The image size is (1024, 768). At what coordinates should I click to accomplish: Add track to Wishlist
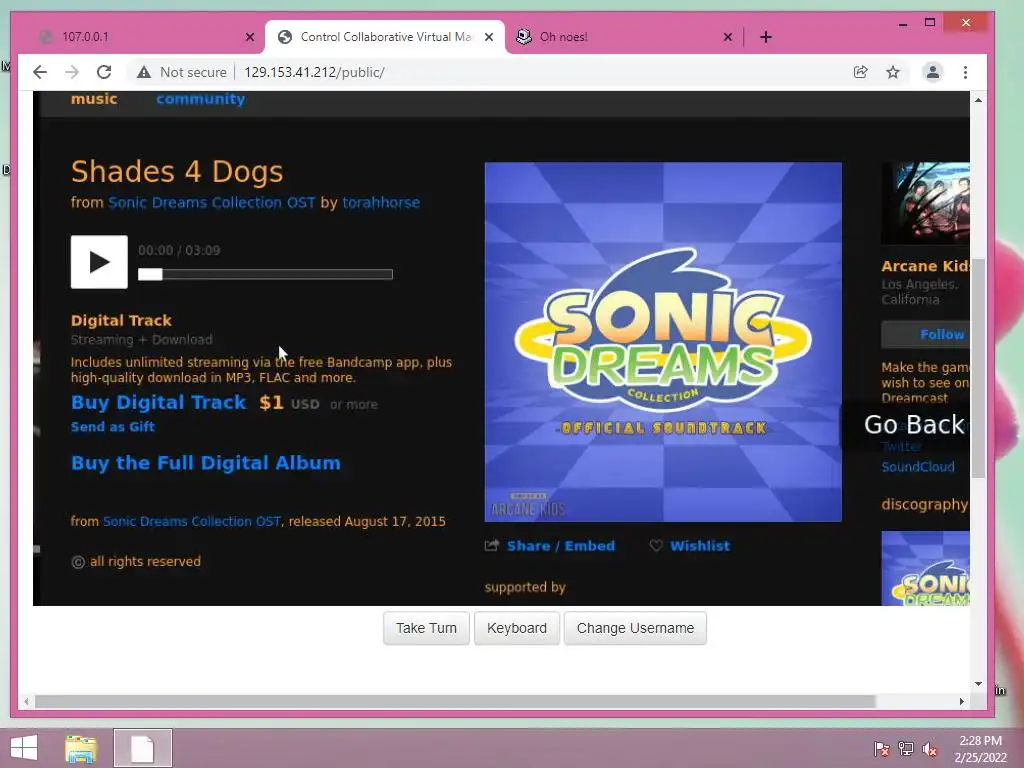(699, 546)
